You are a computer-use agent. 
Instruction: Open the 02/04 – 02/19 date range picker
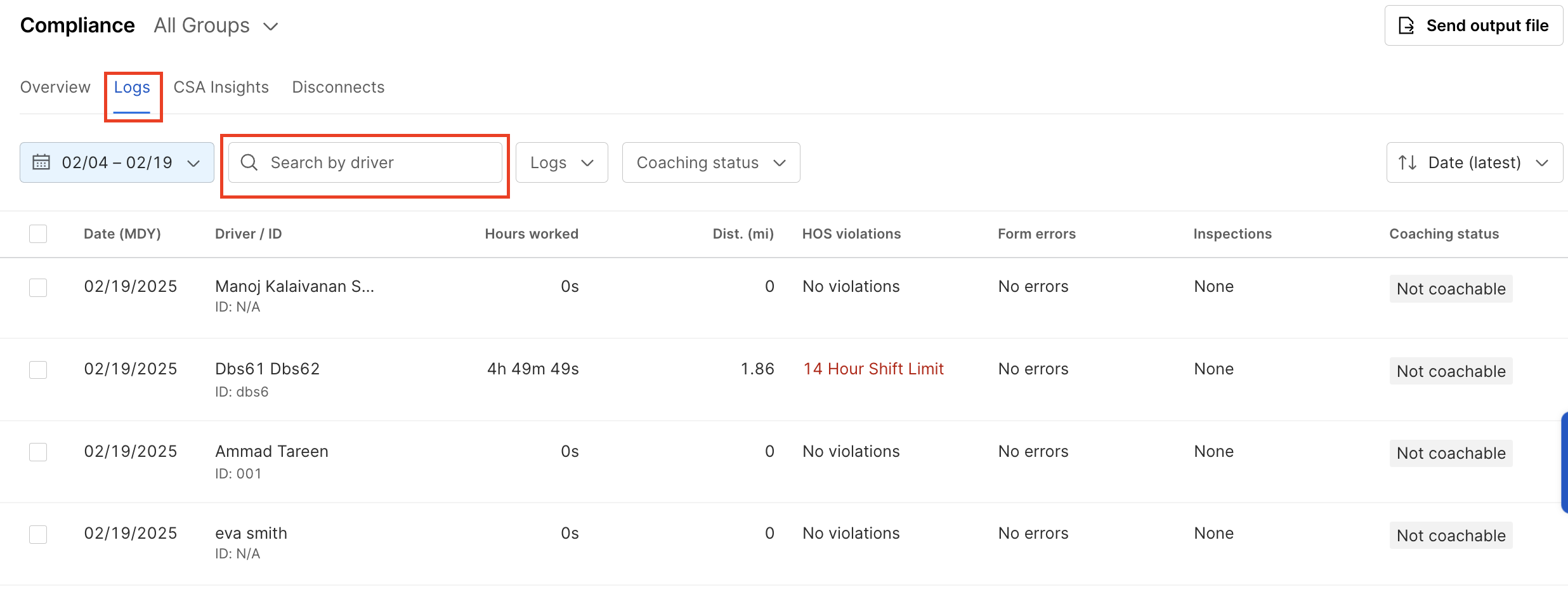click(x=117, y=162)
